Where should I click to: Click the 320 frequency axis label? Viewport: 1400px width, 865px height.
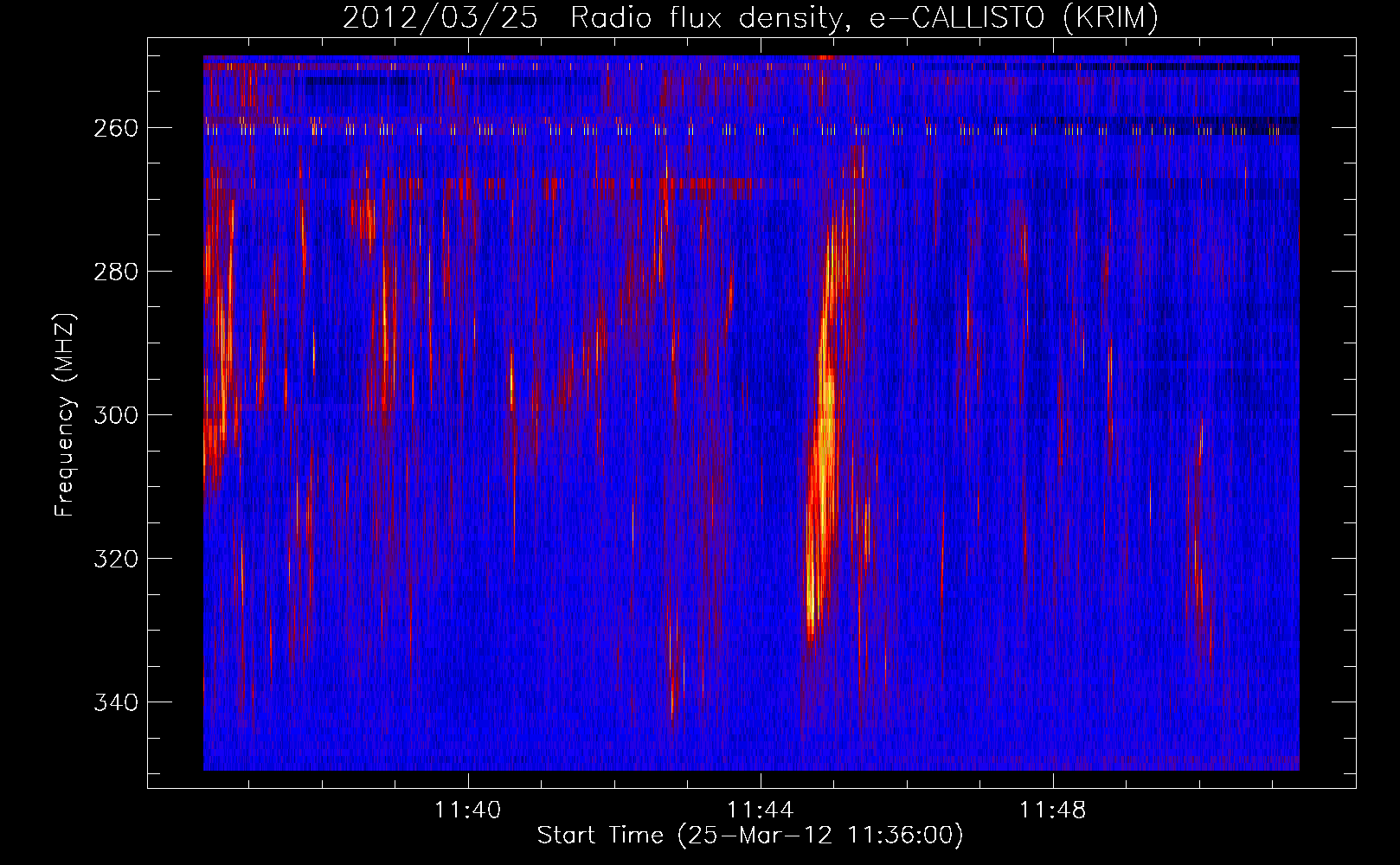(115, 559)
